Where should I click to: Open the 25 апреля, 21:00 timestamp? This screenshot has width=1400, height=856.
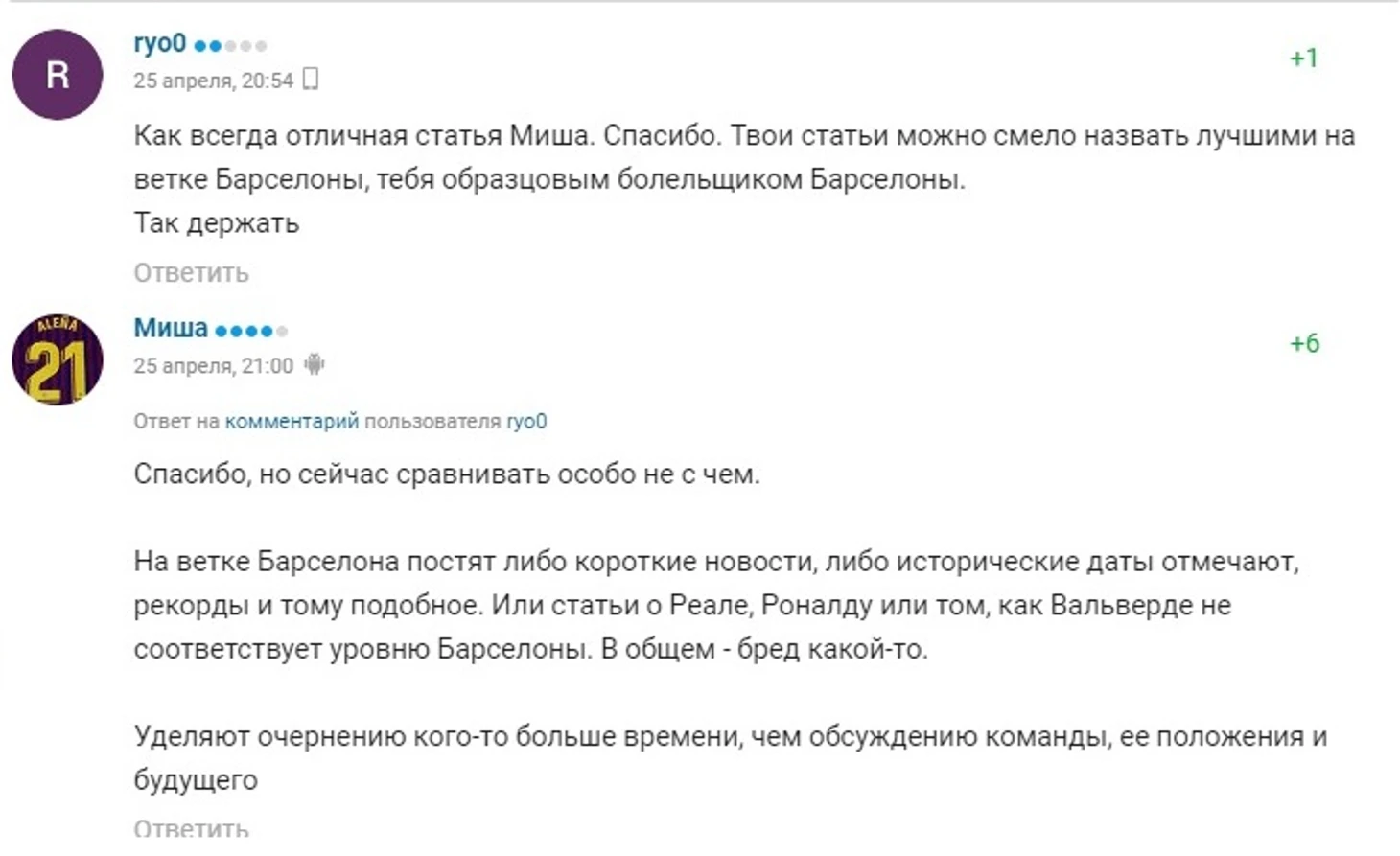click(x=213, y=365)
